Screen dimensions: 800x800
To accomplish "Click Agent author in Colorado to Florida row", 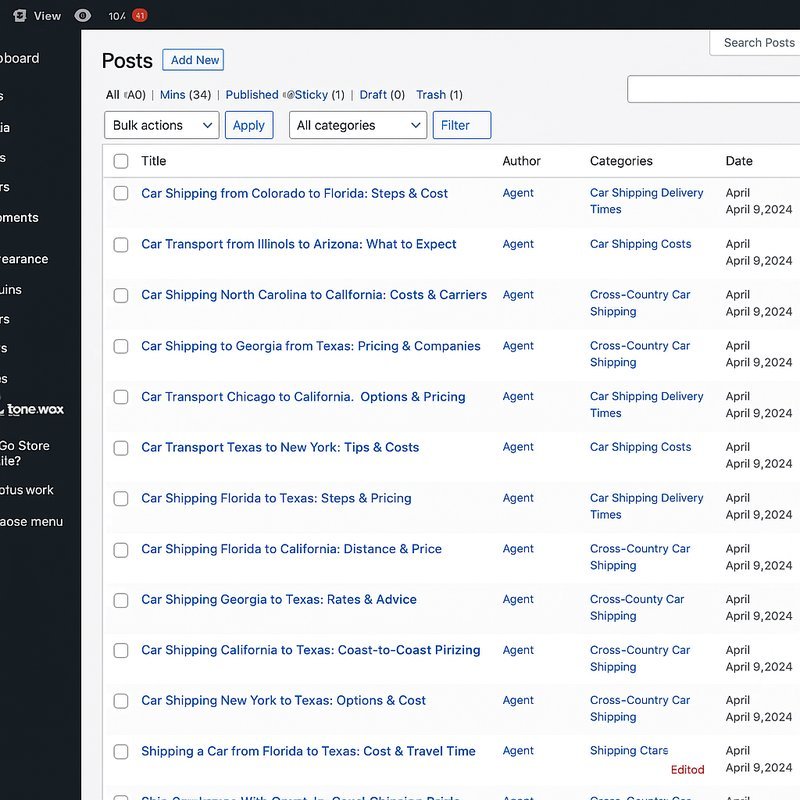I will [518, 193].
